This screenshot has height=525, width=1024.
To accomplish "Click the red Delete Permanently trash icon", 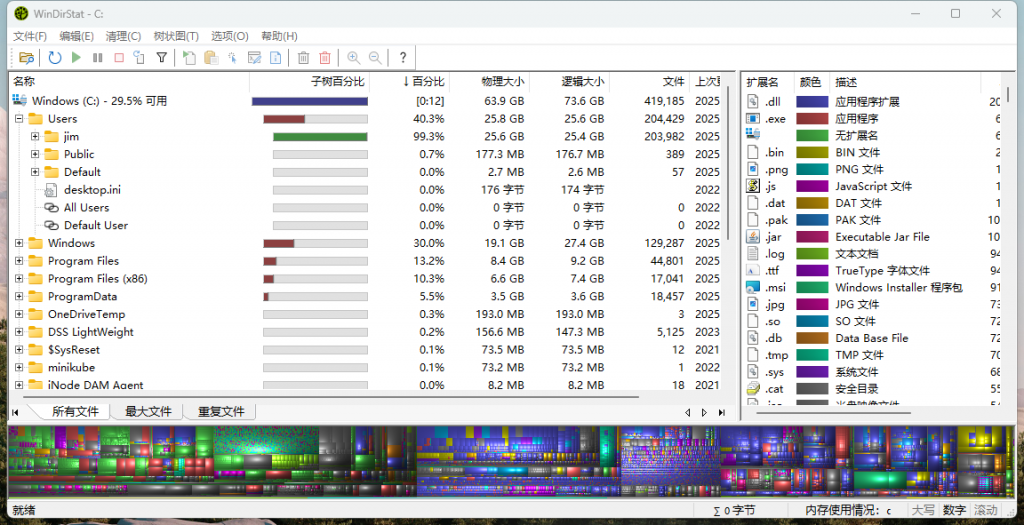I will click(x=325, y=57).
